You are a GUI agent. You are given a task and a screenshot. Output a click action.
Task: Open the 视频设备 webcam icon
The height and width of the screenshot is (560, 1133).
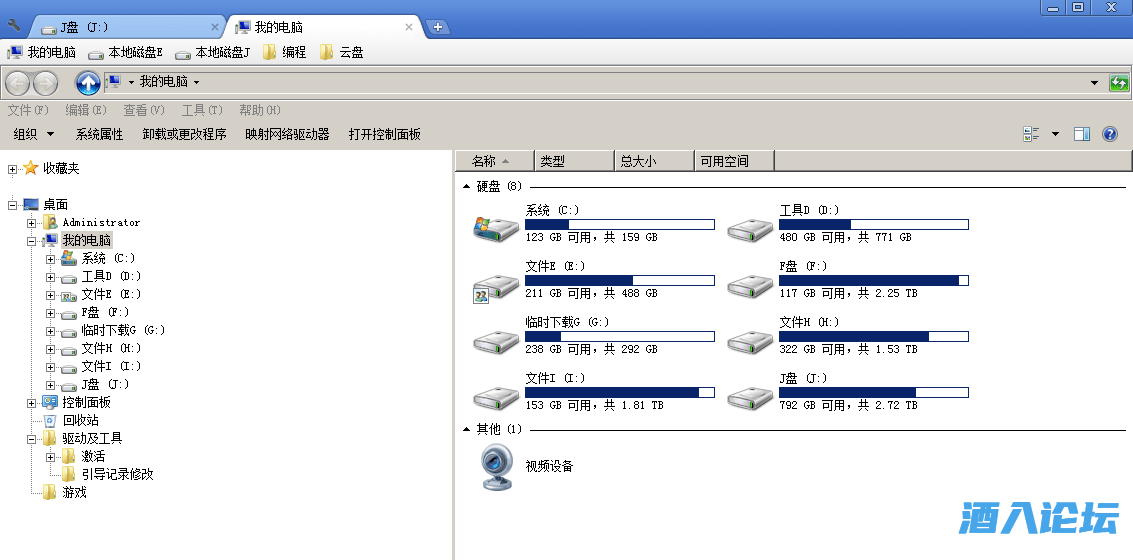click(496, 467)
